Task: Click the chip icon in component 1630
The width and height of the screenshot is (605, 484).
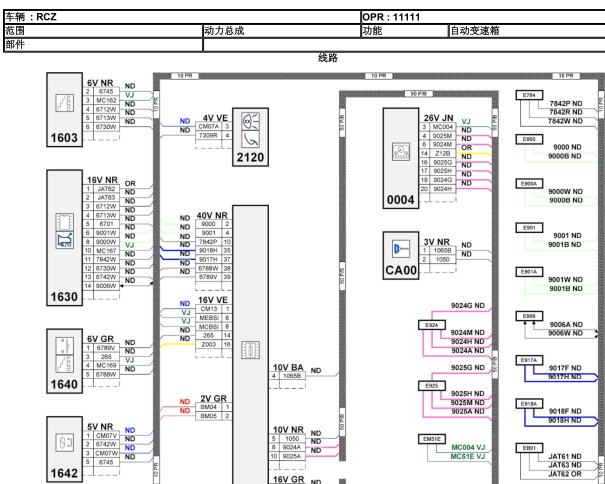Action: 64,222
